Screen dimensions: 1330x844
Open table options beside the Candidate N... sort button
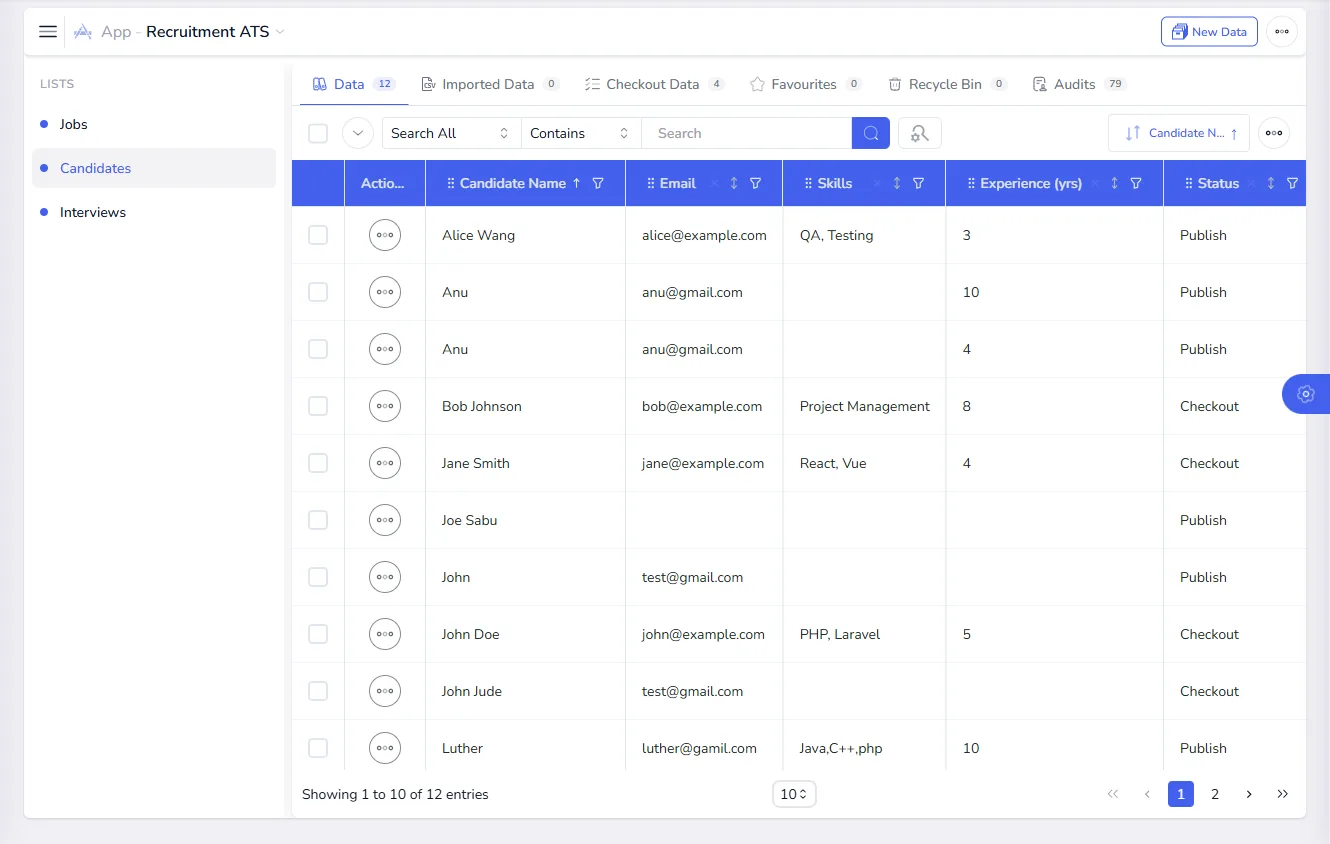point(1274,133)
